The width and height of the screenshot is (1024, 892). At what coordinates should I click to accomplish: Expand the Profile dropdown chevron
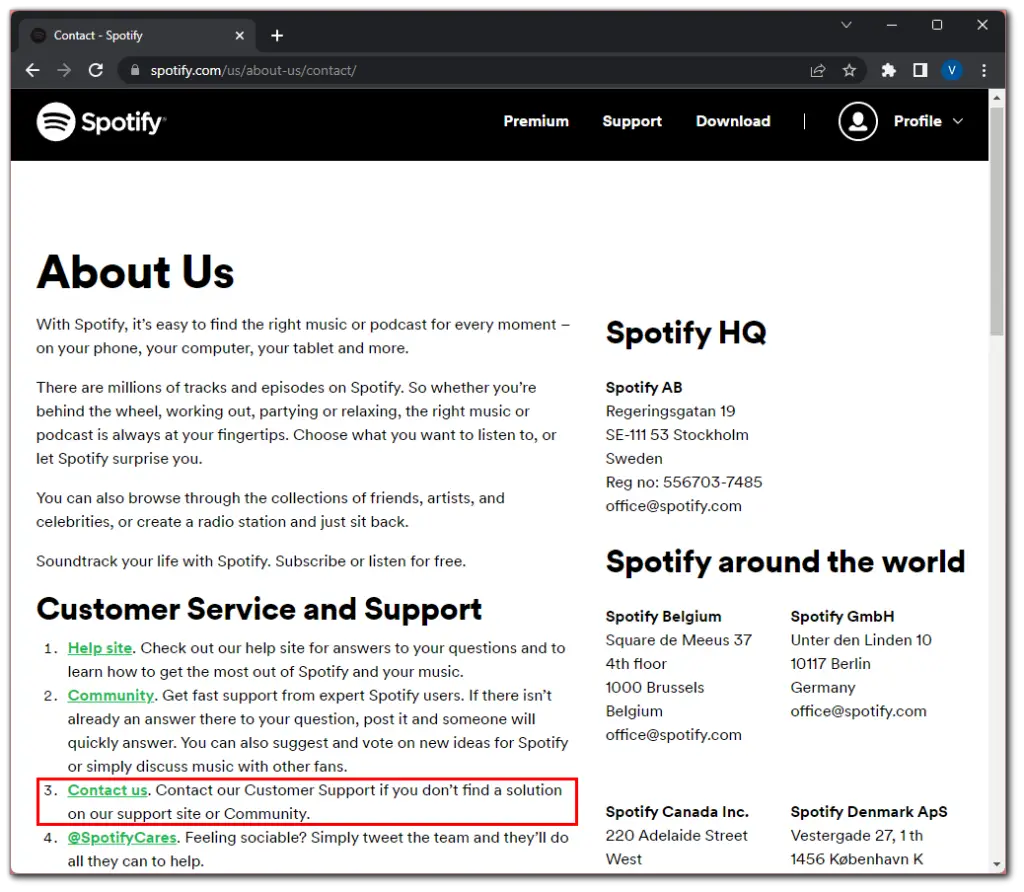tap(959, 121)
